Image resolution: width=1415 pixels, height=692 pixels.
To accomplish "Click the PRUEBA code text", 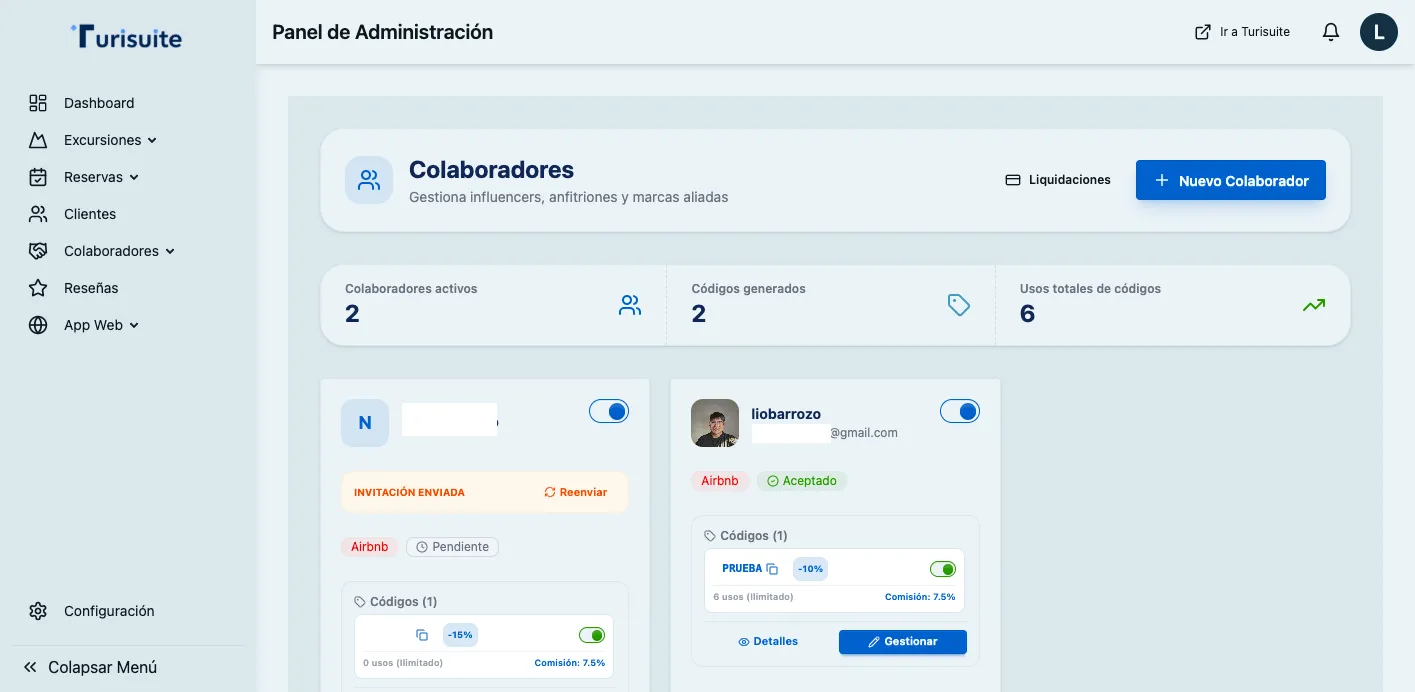I will pyautogui.click(x=742, y=568).
